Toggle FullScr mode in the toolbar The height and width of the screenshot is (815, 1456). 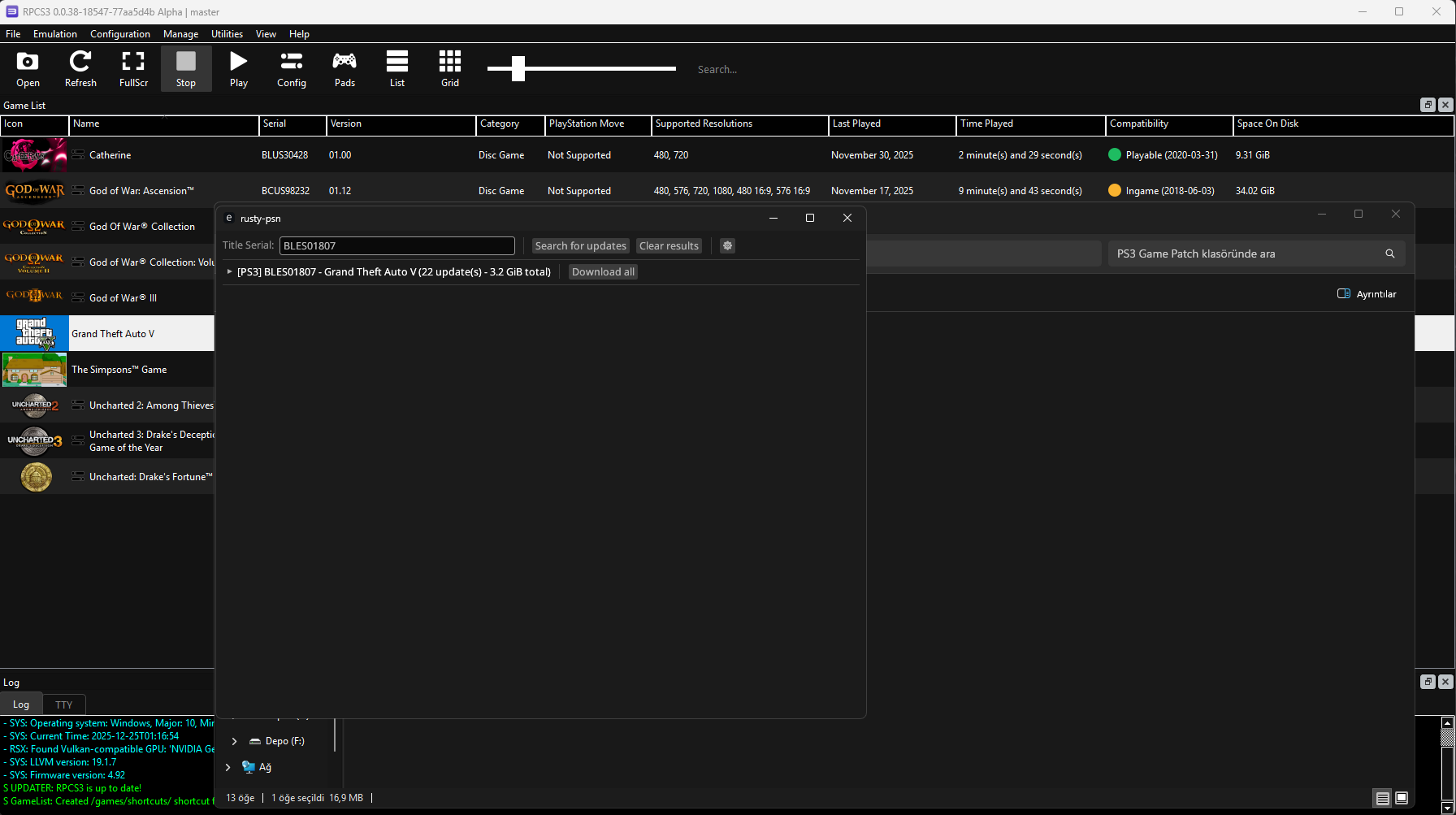[133, 69]
